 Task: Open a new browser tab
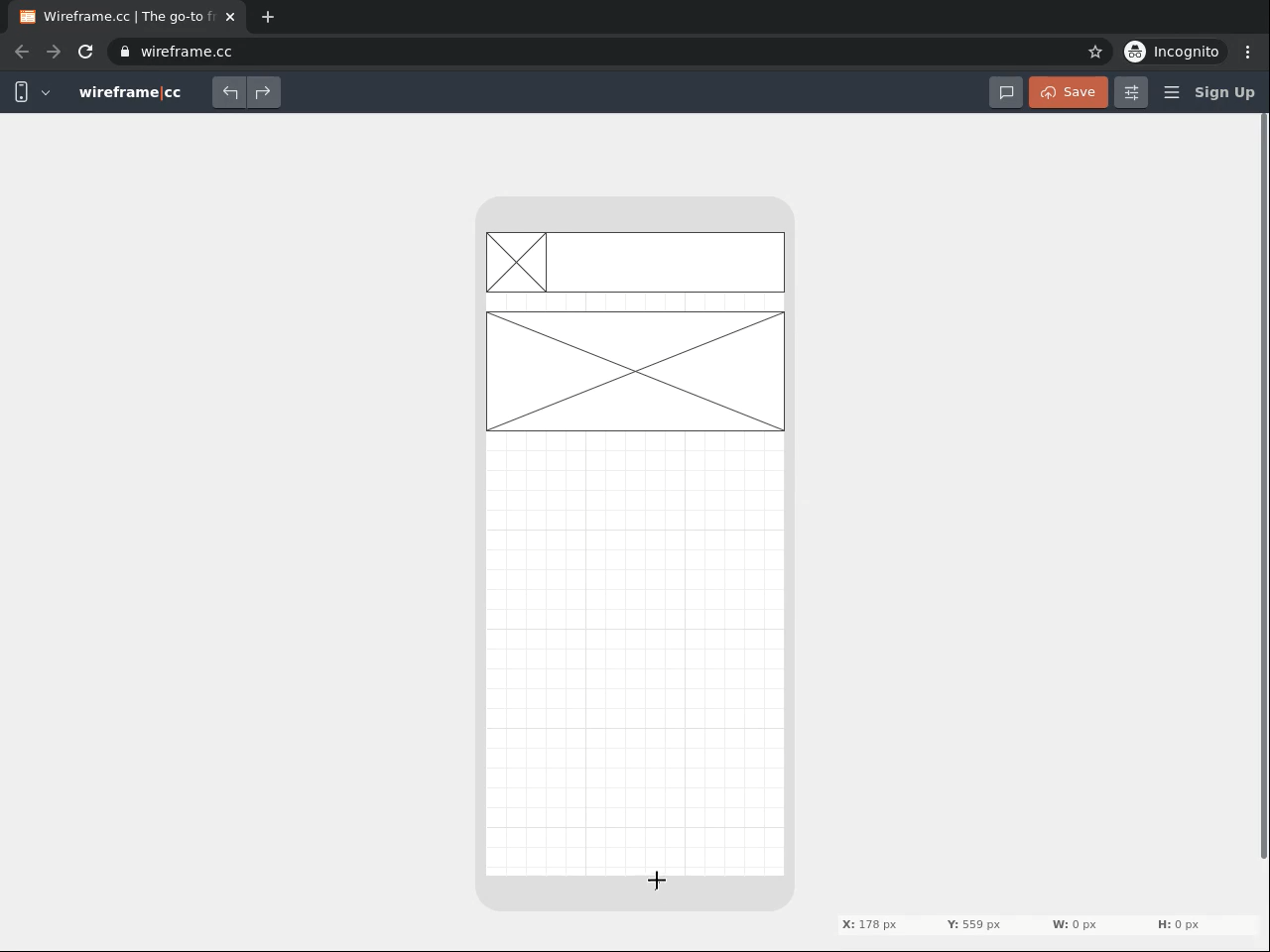(268, 17)
